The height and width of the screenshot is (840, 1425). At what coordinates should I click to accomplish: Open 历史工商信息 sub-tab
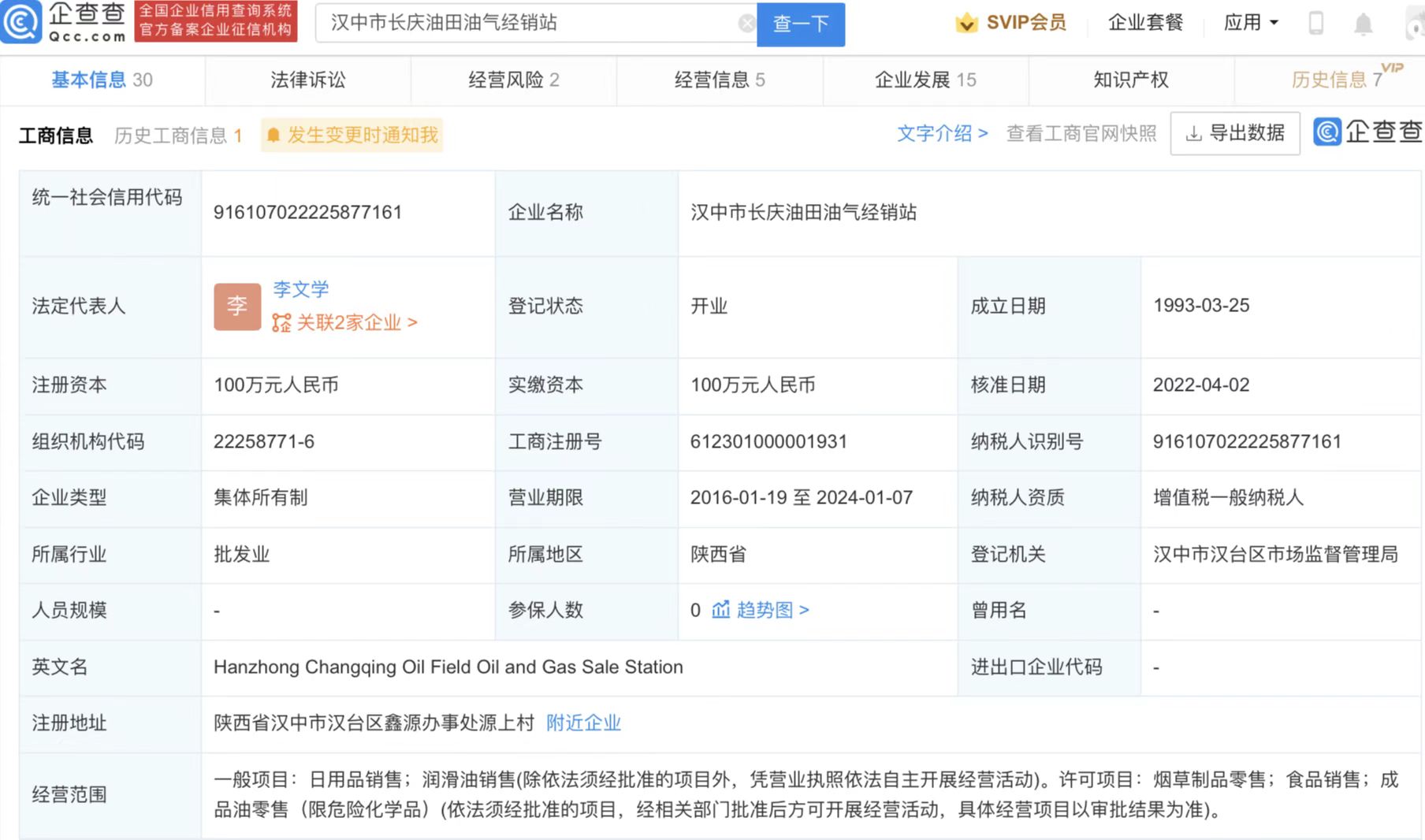(177, 136)
